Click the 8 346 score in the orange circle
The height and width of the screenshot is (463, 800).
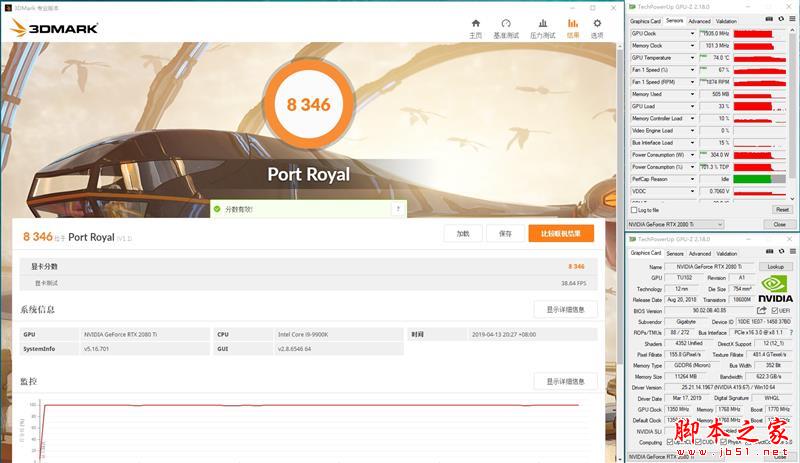[309, 105]
